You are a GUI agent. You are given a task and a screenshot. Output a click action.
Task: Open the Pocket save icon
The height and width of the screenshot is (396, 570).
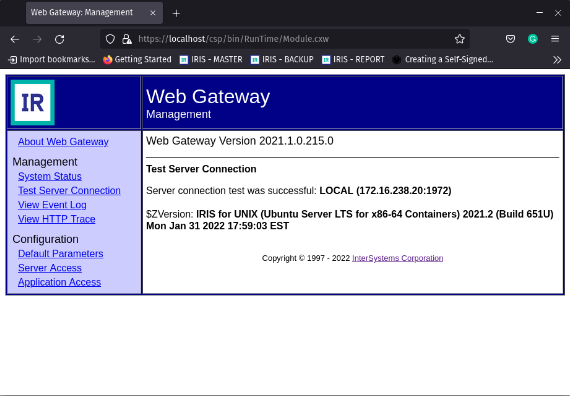(510, 39)
